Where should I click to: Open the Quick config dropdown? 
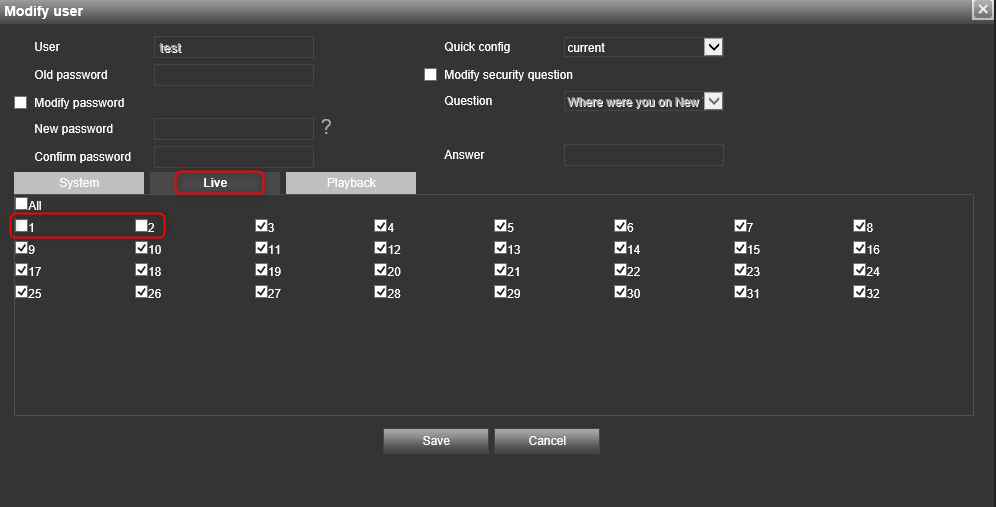click(713, 47)
